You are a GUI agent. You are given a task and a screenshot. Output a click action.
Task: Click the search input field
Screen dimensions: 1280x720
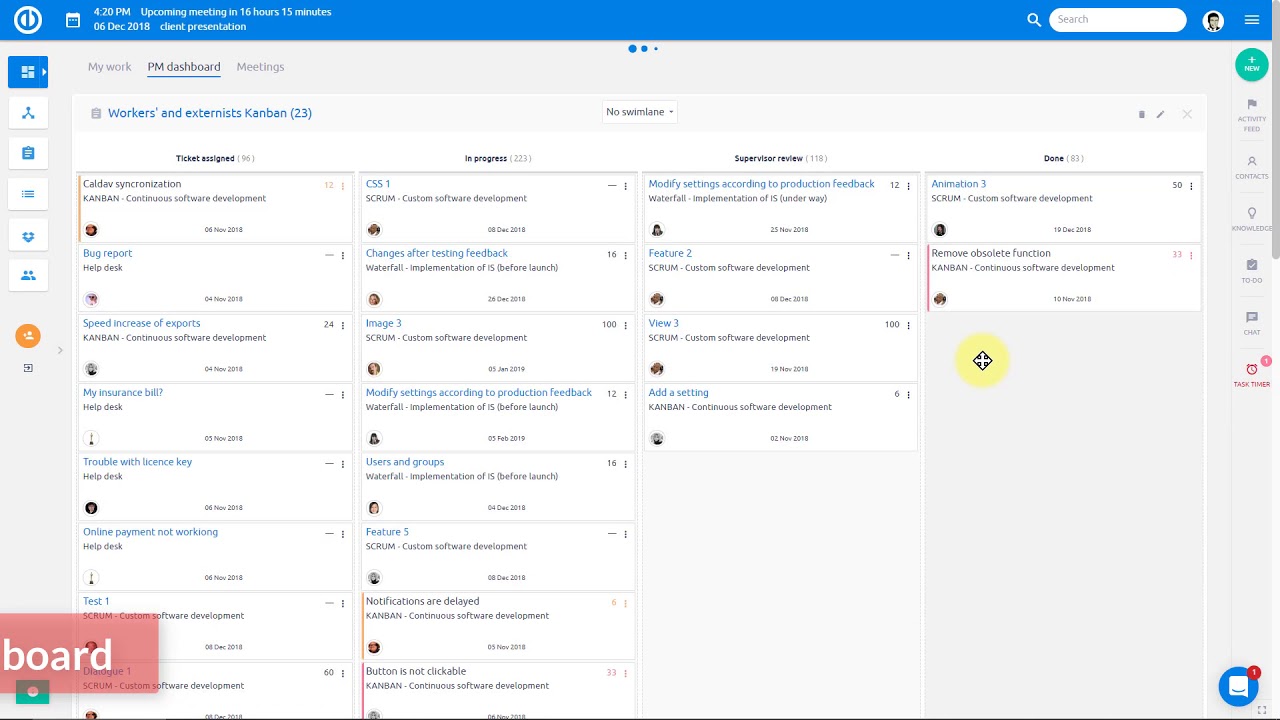click(x=1118, y=19)
